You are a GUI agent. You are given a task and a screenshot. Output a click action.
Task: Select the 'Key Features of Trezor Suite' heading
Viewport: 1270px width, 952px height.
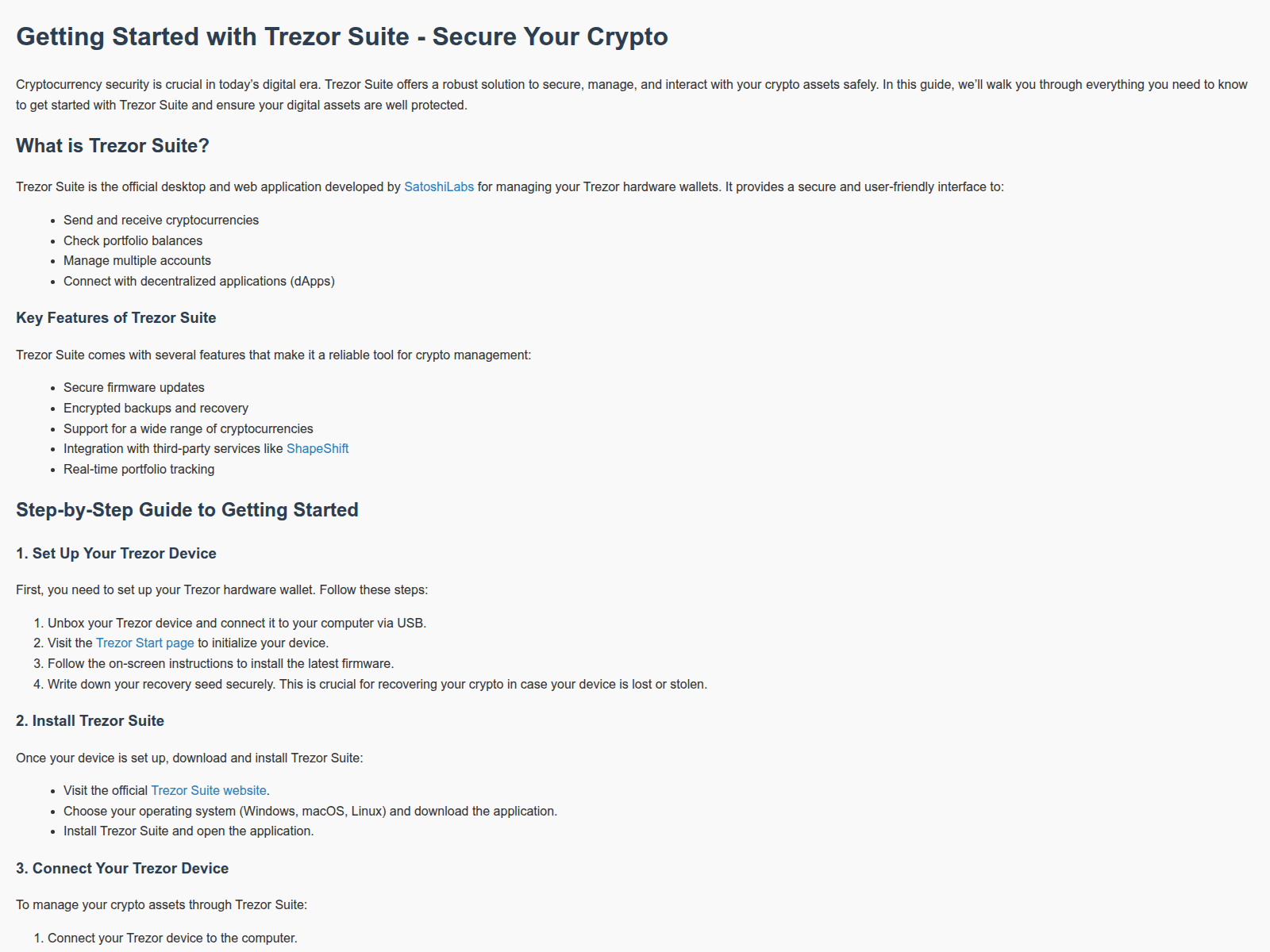point(116,318)
